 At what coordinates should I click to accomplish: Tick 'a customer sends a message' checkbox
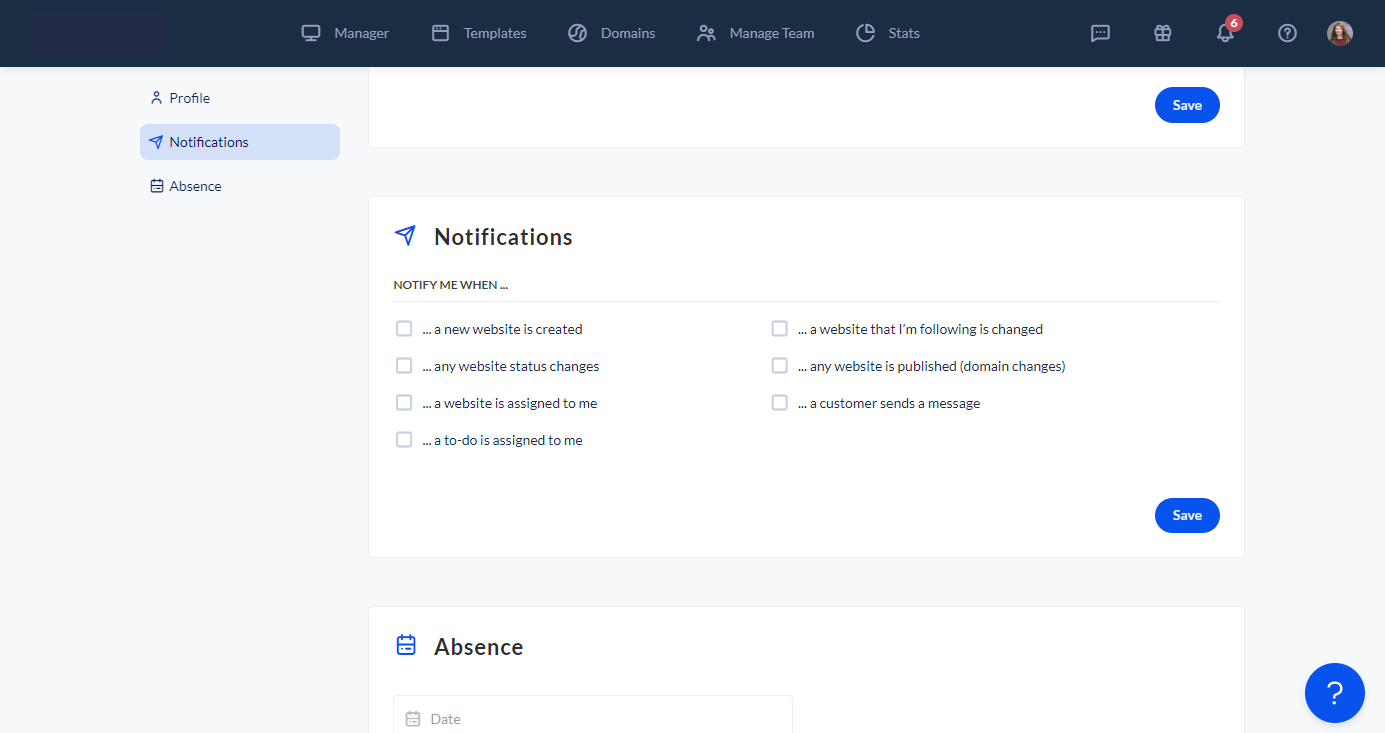[779, 403]
